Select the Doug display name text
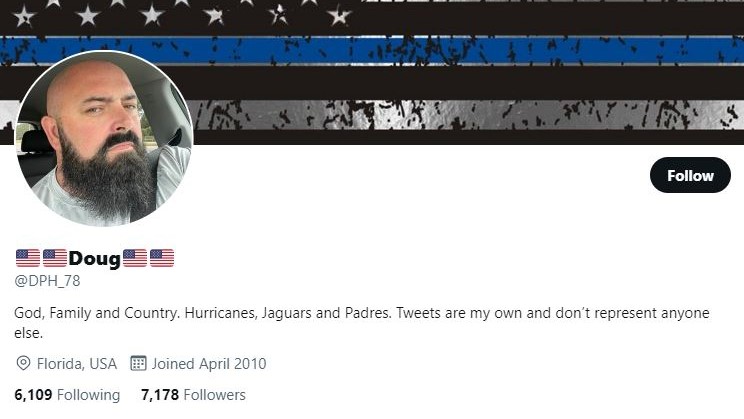 coord(95,259)
